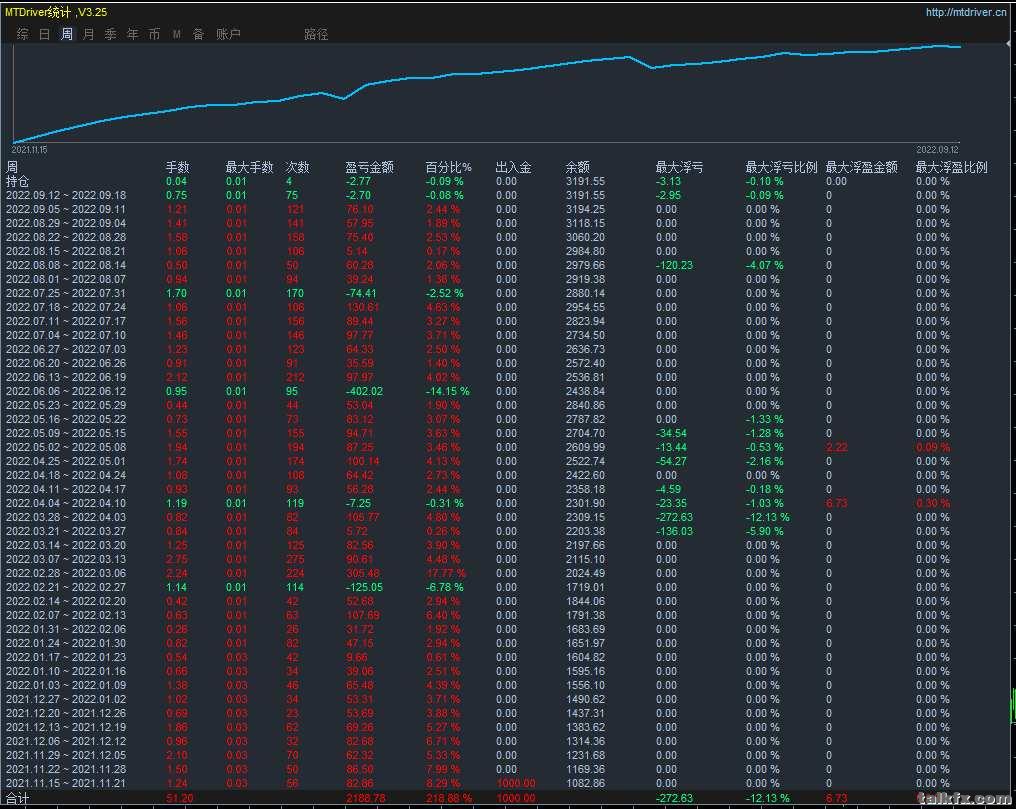
Task: Select the 周 weekly tab
Action: coord(67,34)
